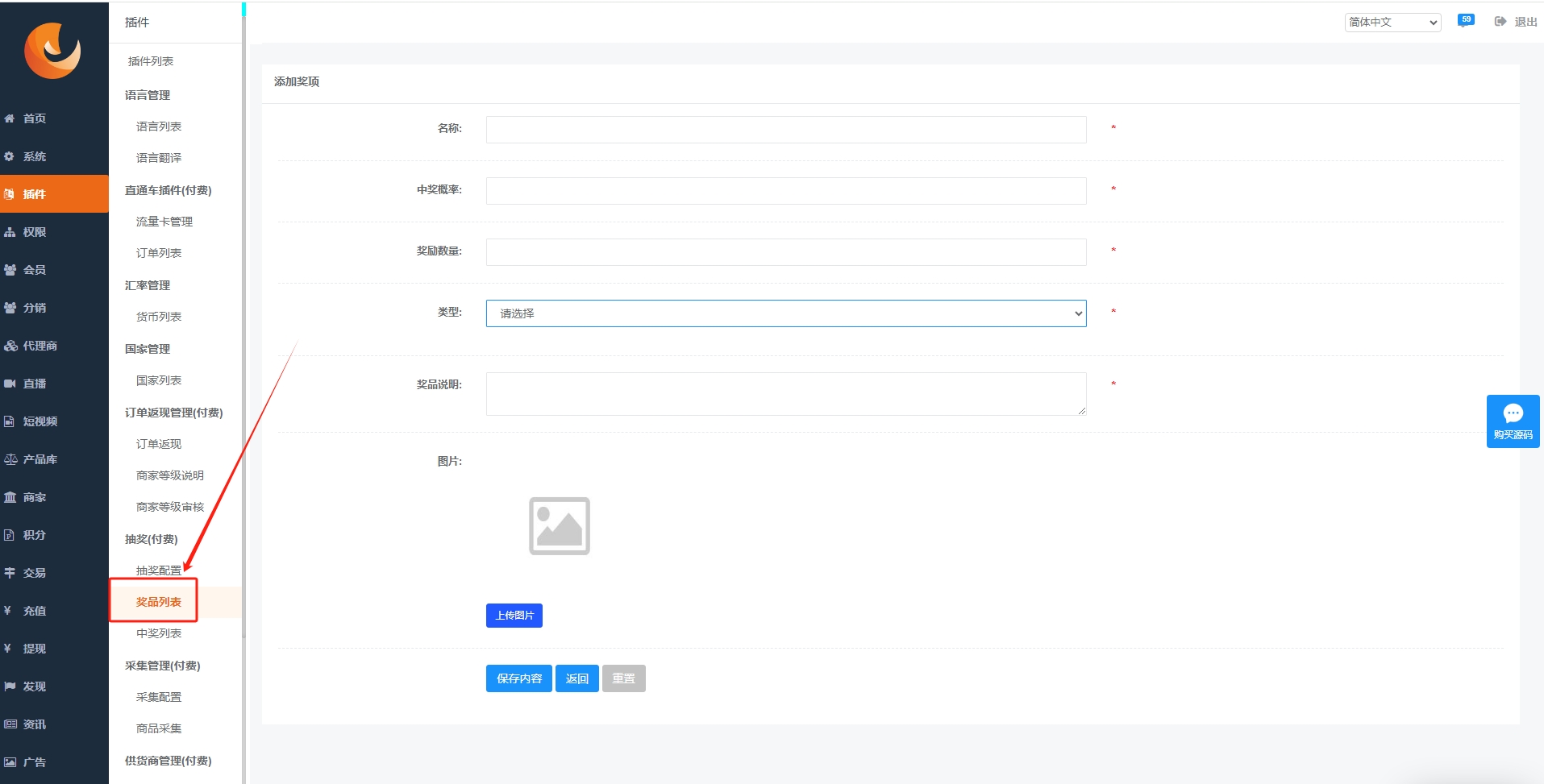
Task: Select 奖品列表 menu item
Action: point(159,602)
